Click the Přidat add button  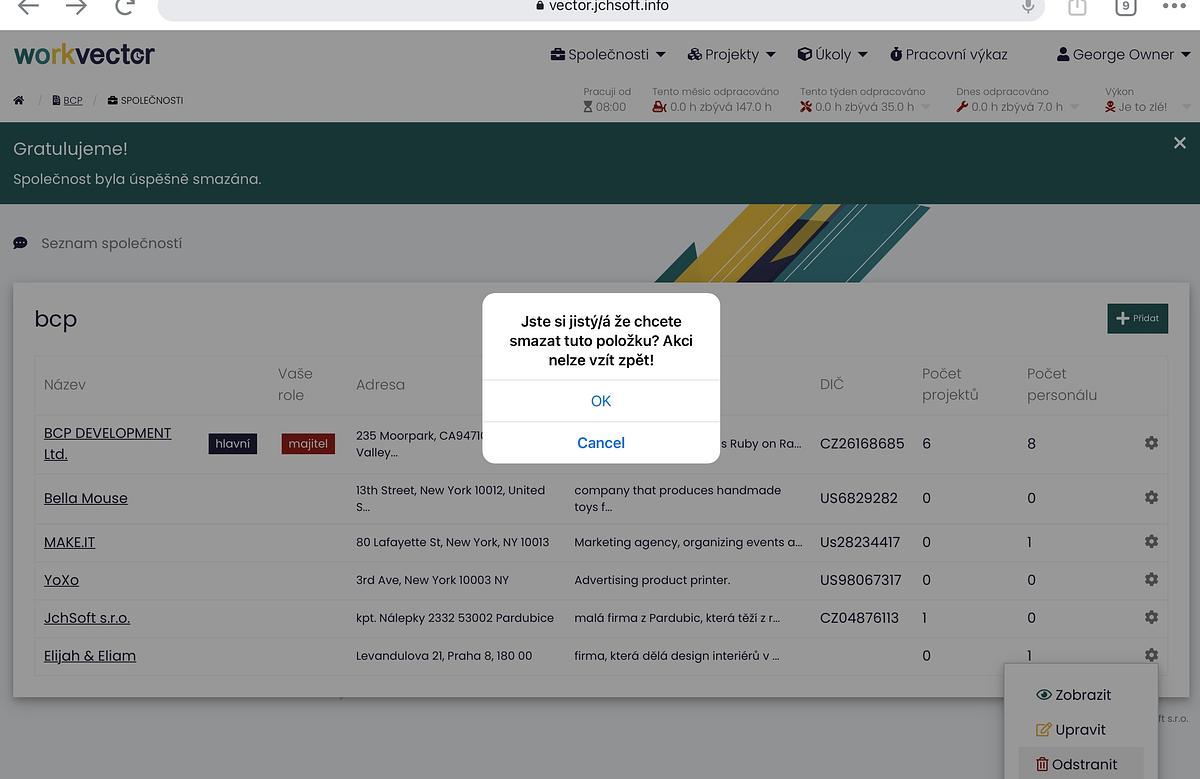[x=1137, y=318]
